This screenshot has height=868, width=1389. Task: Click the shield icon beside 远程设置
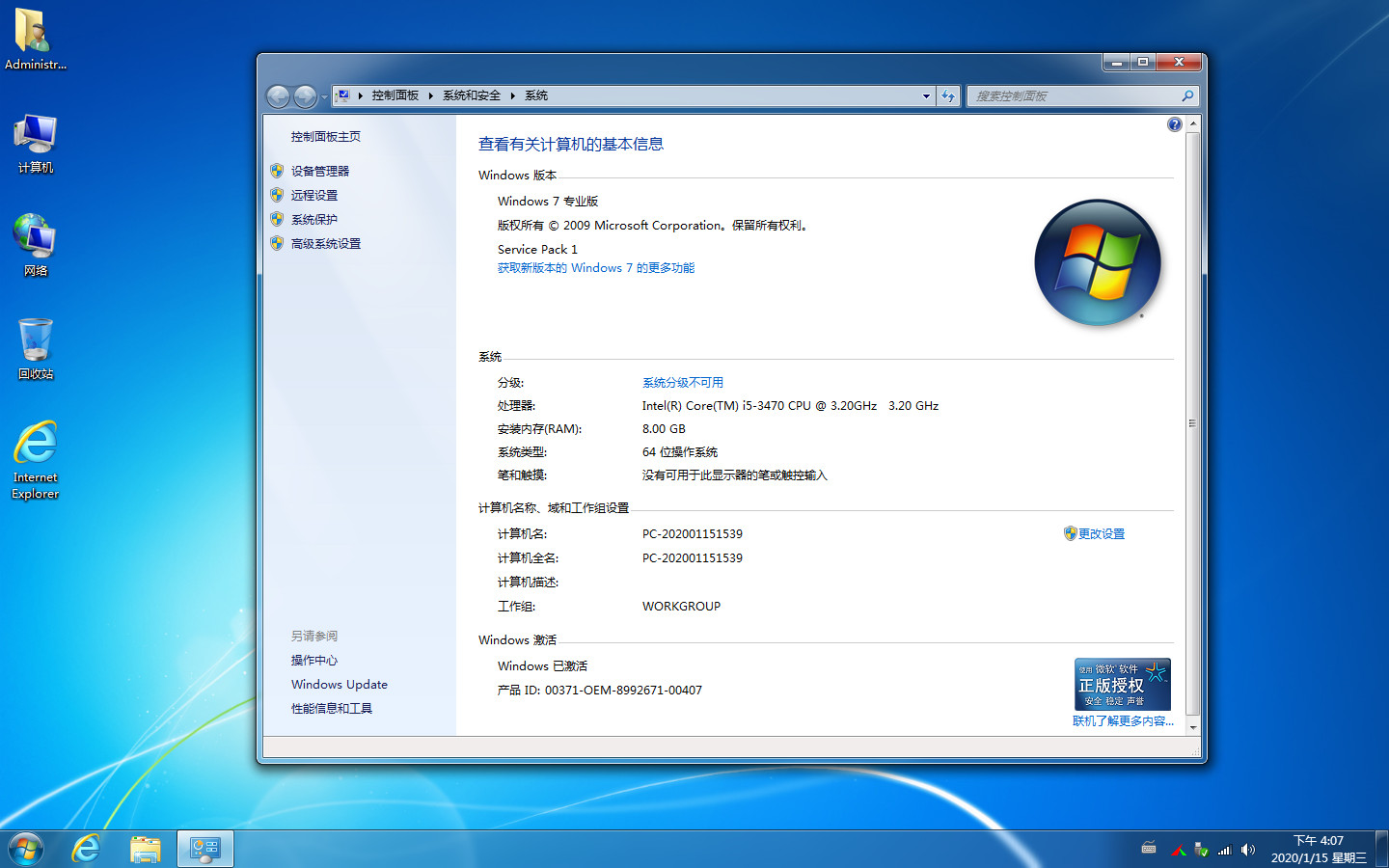coord(277,195)
